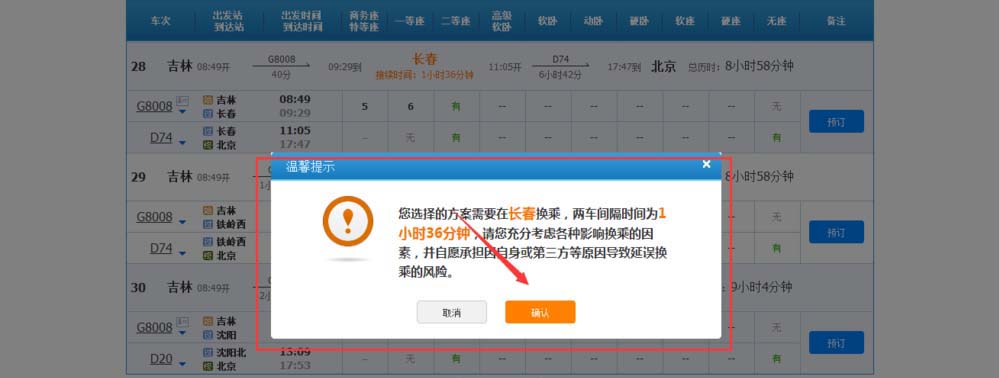Click the 商务座 特等座 column header
This screenshot has width=1000, height=378.
(x=364, y=21)
